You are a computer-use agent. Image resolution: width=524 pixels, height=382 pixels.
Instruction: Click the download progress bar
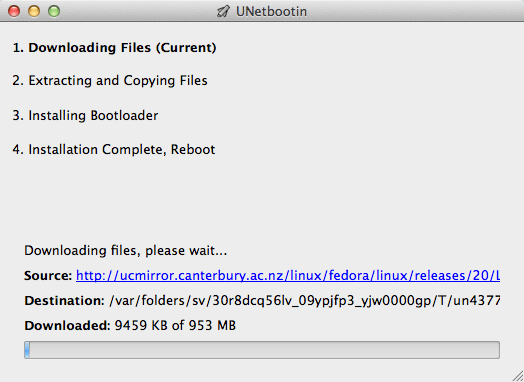[x=262, y=350]
